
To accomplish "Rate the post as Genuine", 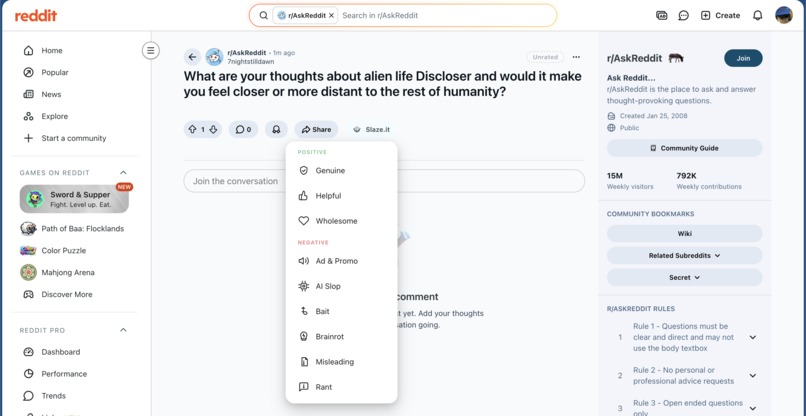I will pyautogui.click(x=341, y=171).
